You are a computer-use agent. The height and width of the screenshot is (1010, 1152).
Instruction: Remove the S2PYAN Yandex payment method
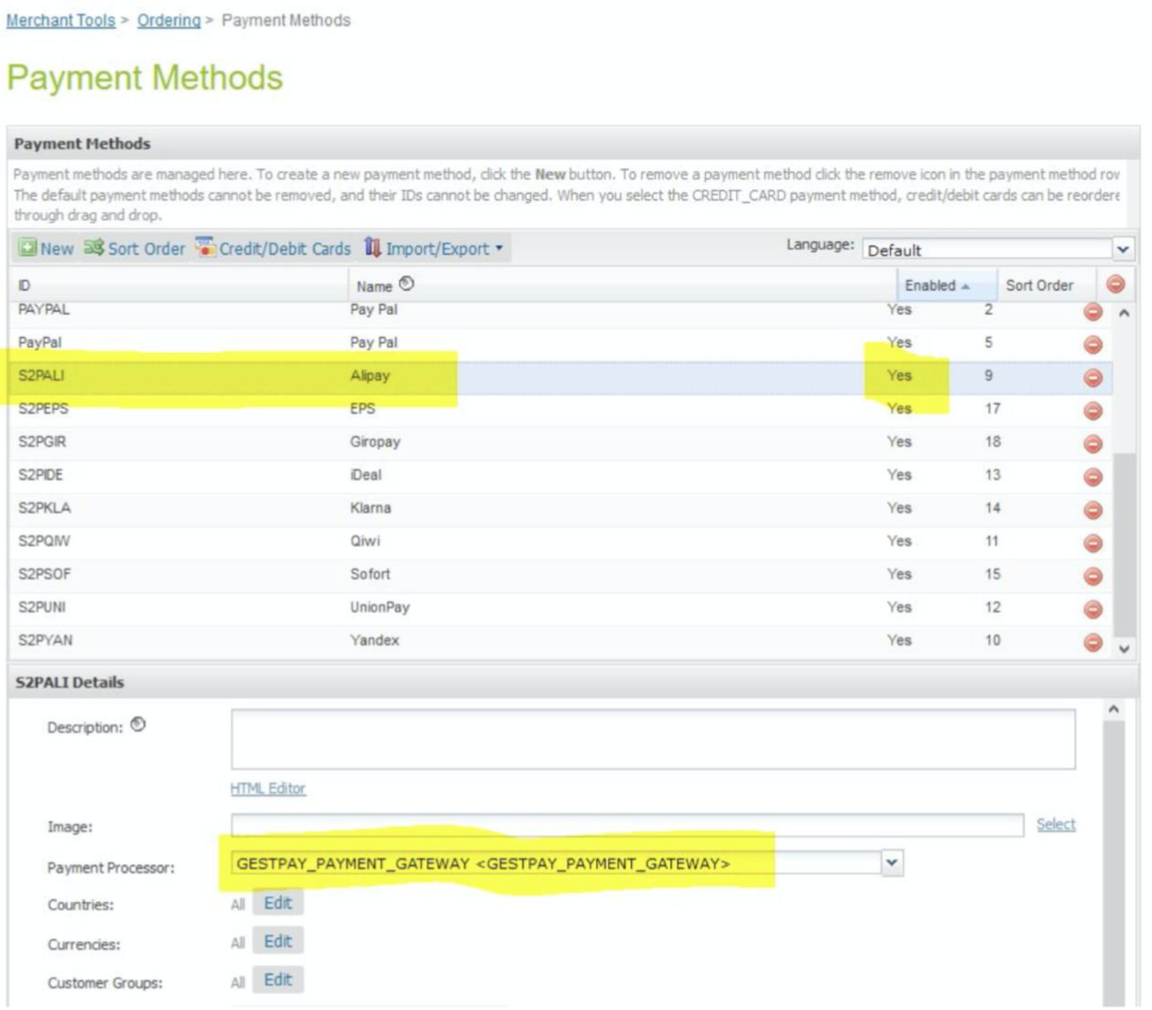pyautogui.click(x=1092, y=642)
